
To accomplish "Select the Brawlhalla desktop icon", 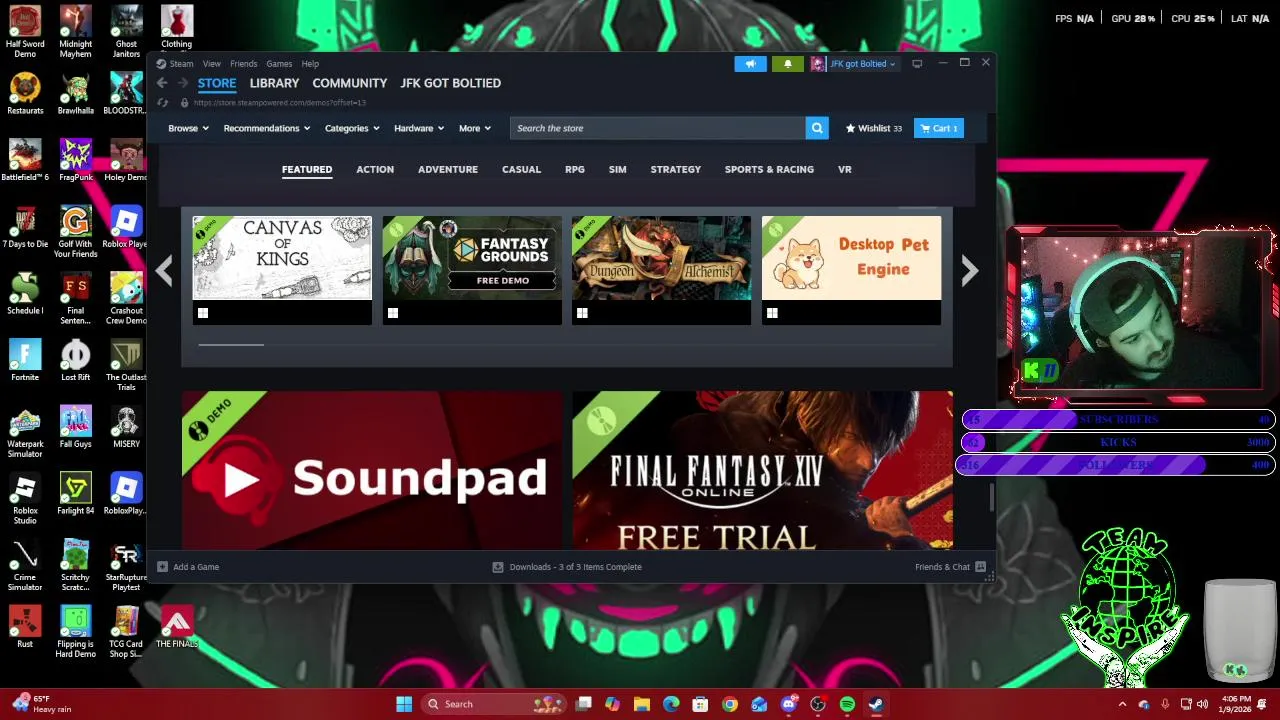I will [x=75, y=94].
